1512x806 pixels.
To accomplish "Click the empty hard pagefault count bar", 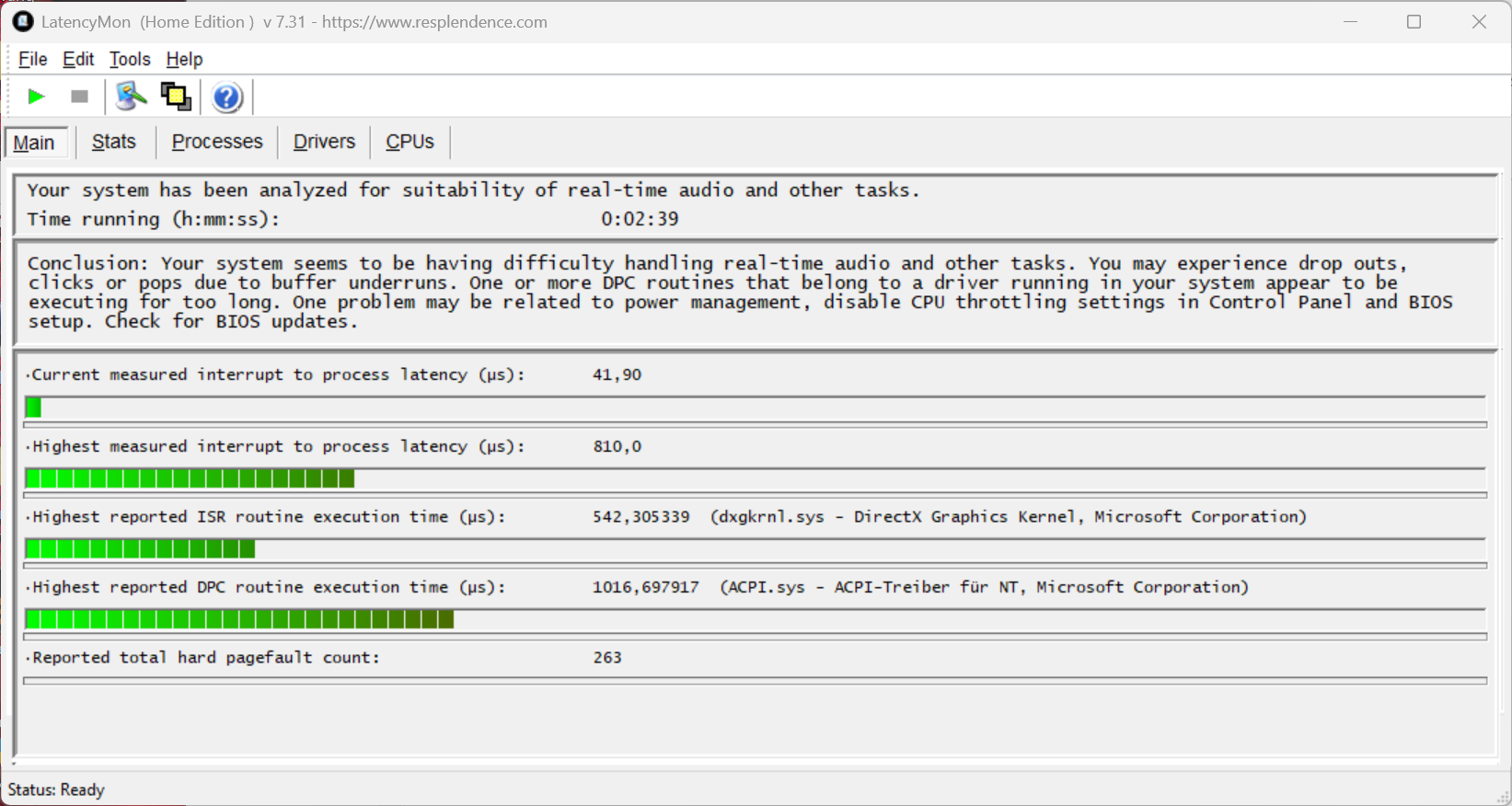I will coord(755,681).
